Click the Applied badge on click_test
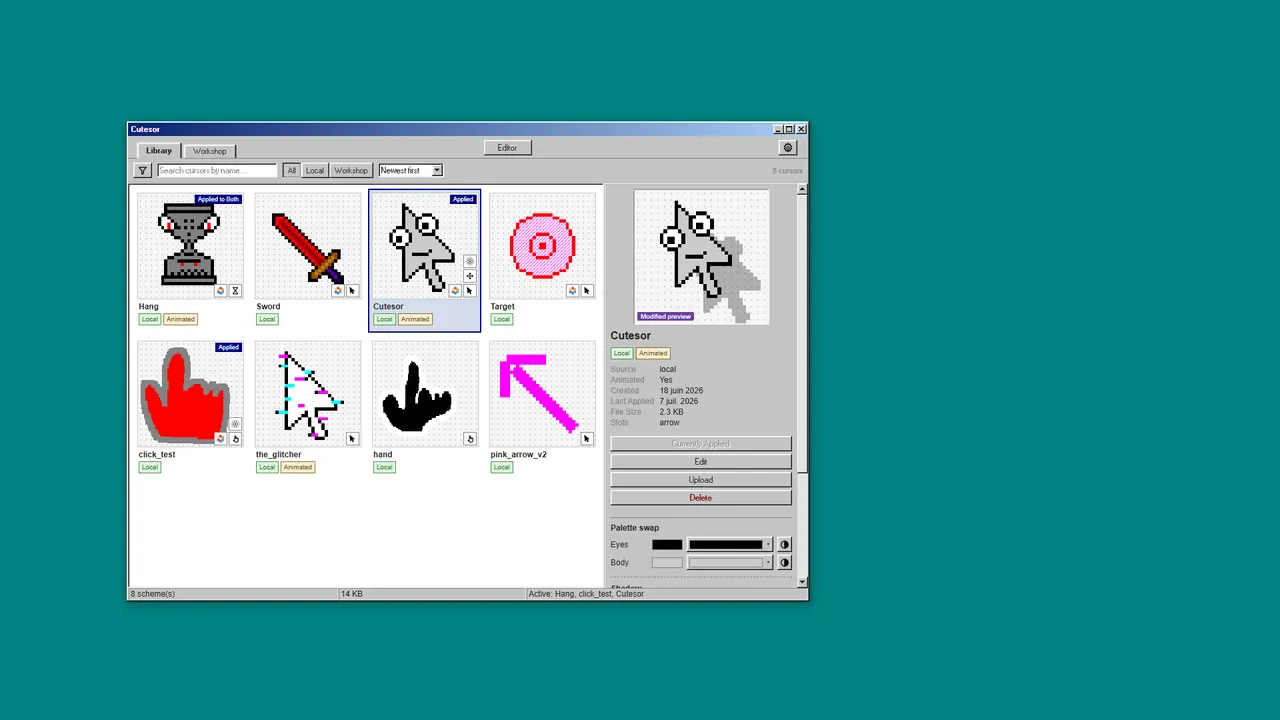Viewport: 1280px width, 720px height. coord(228,347)
